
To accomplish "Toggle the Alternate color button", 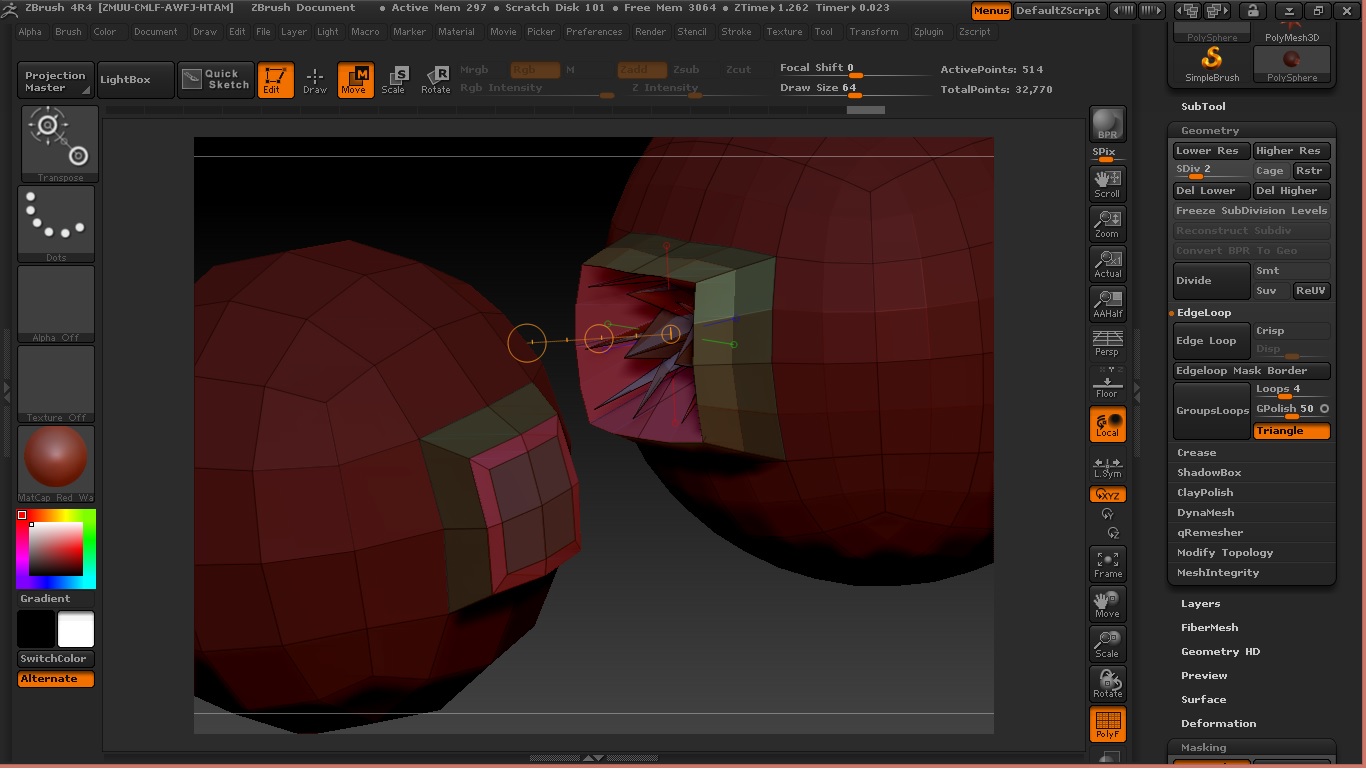I will click(x=56, y=679).
